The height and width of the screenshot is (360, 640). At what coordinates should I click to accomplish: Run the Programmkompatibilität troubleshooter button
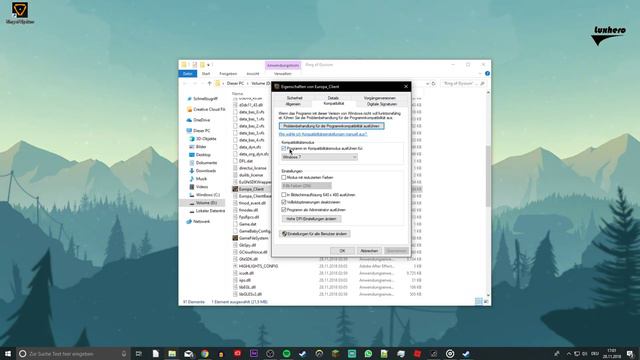(x=331, y=126)
